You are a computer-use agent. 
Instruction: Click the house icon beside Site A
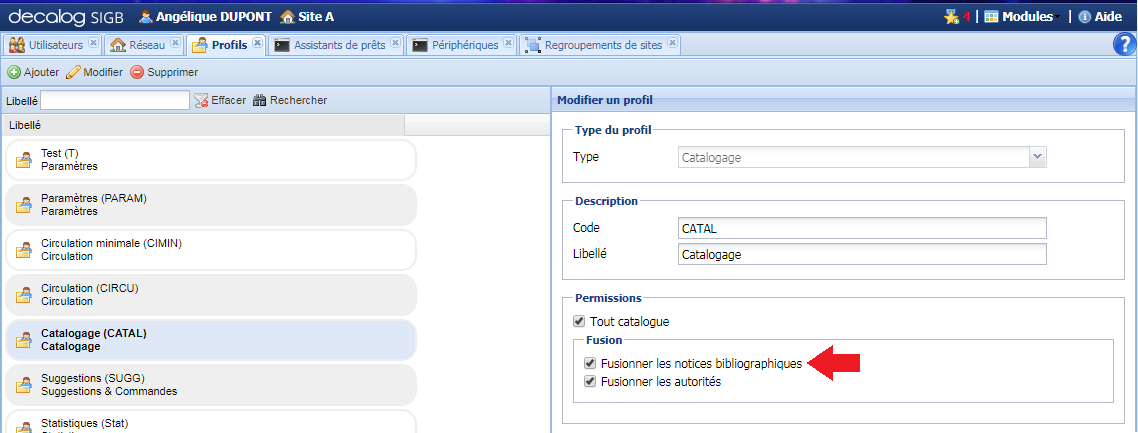(x=287, y=17)
